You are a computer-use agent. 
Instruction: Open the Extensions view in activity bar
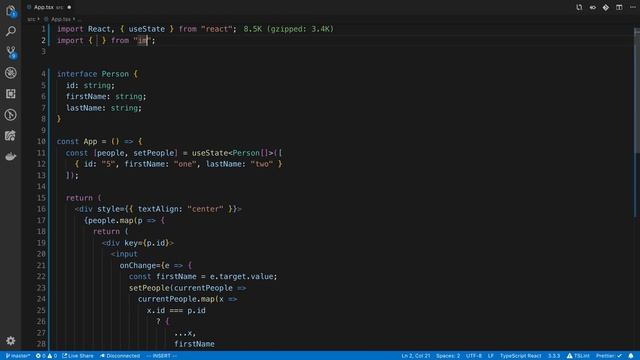coord(11,94)
